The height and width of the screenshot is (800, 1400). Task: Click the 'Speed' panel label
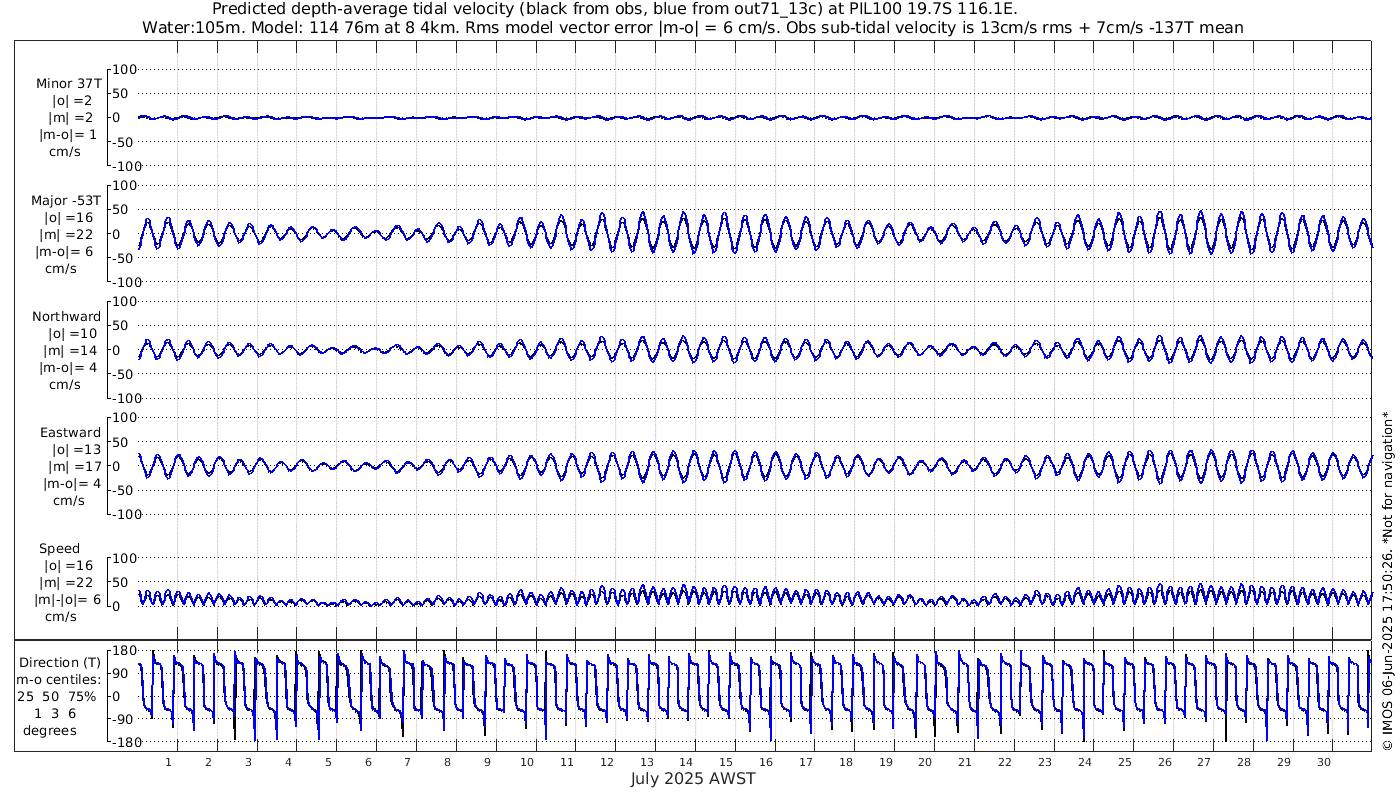(60, 549)
